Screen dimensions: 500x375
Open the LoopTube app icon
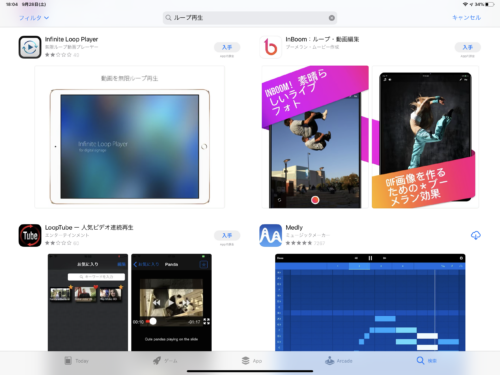point(30,235)
